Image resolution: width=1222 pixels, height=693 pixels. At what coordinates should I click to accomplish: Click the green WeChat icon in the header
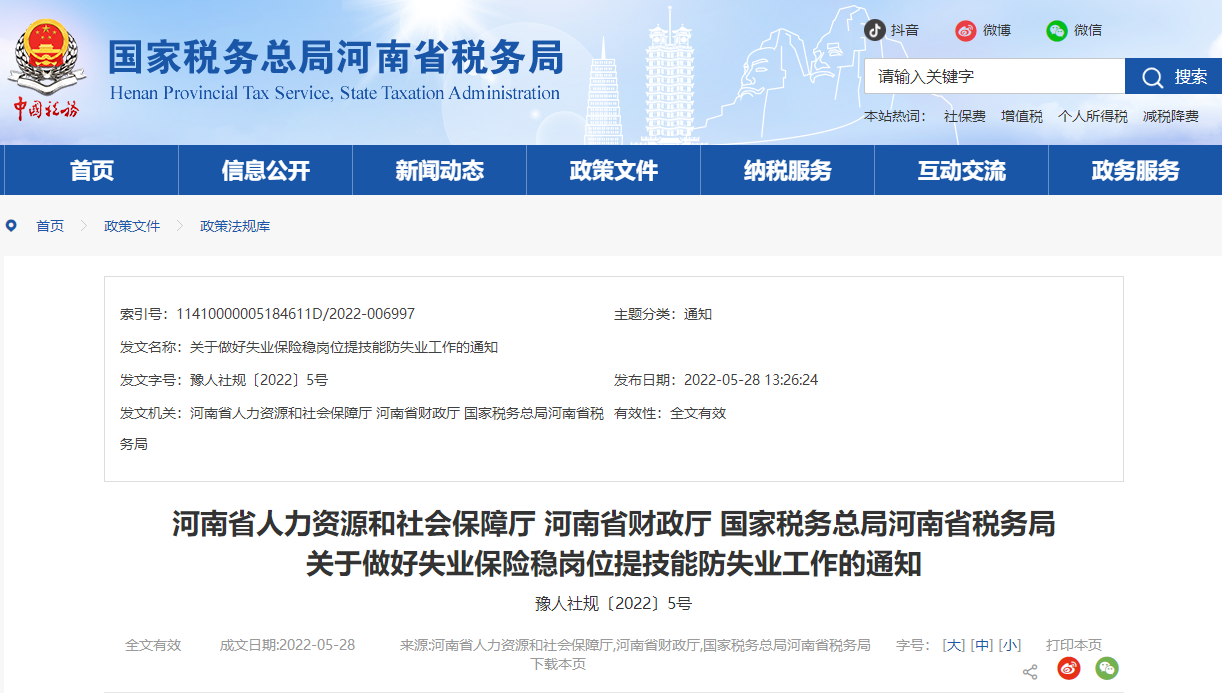pos(1056,31)
